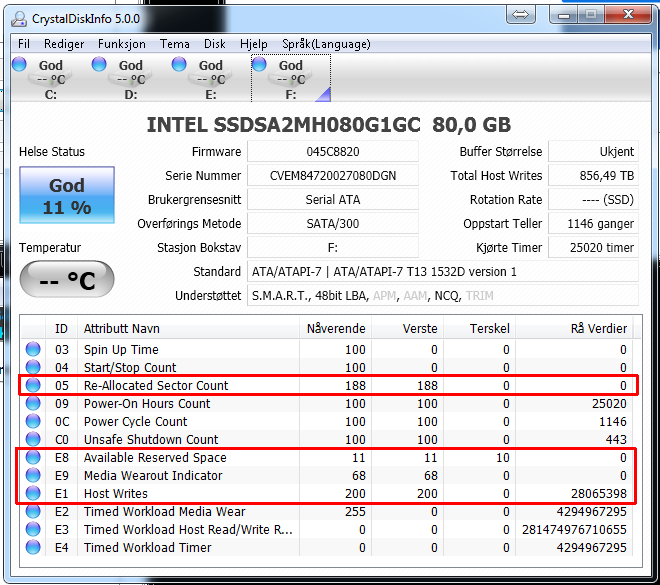Open the Fil menu
Viewport: 660px width, 585px height.
(x=24, y=44)
